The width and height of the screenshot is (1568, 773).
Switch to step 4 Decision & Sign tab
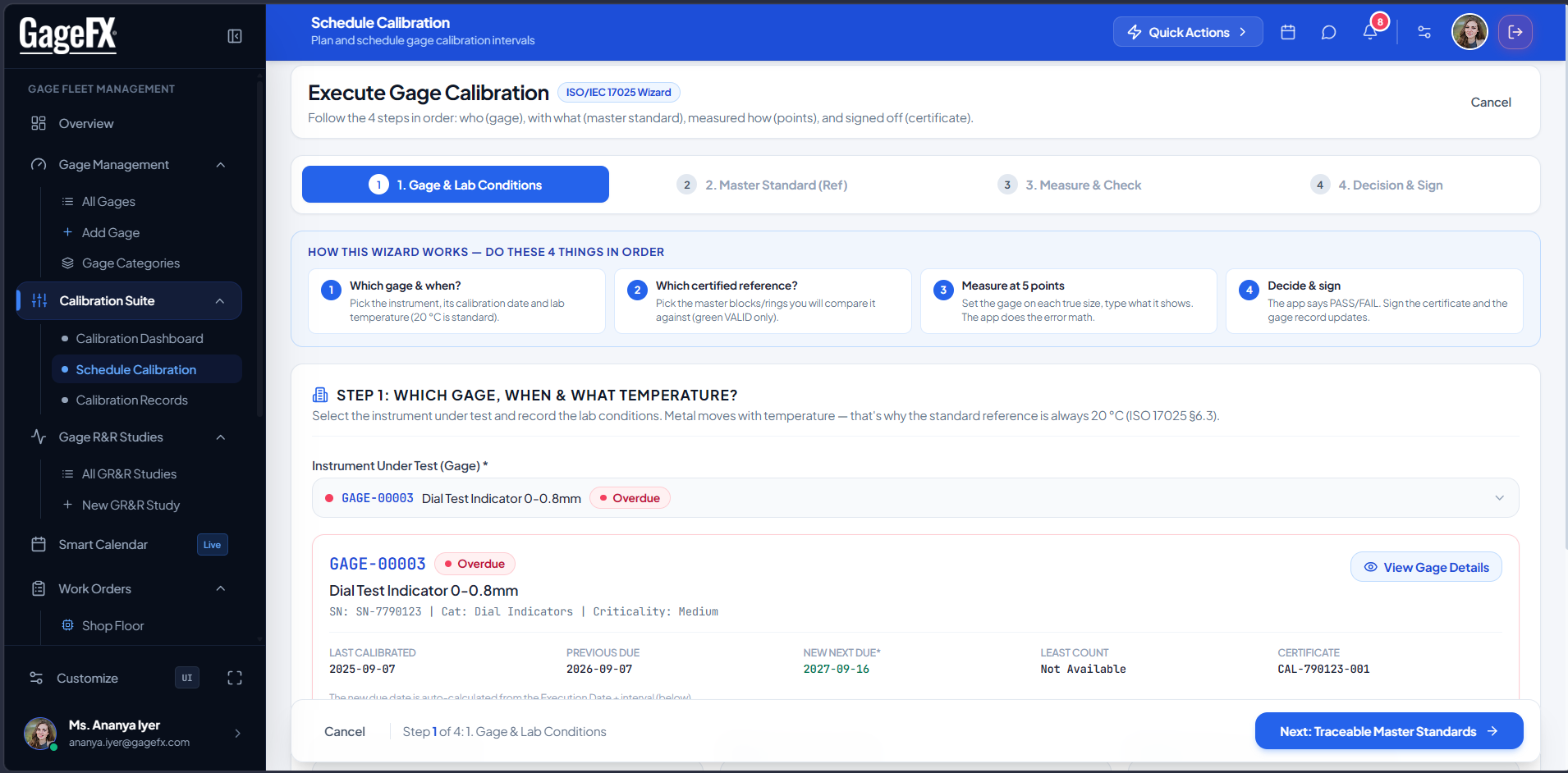1377,185
